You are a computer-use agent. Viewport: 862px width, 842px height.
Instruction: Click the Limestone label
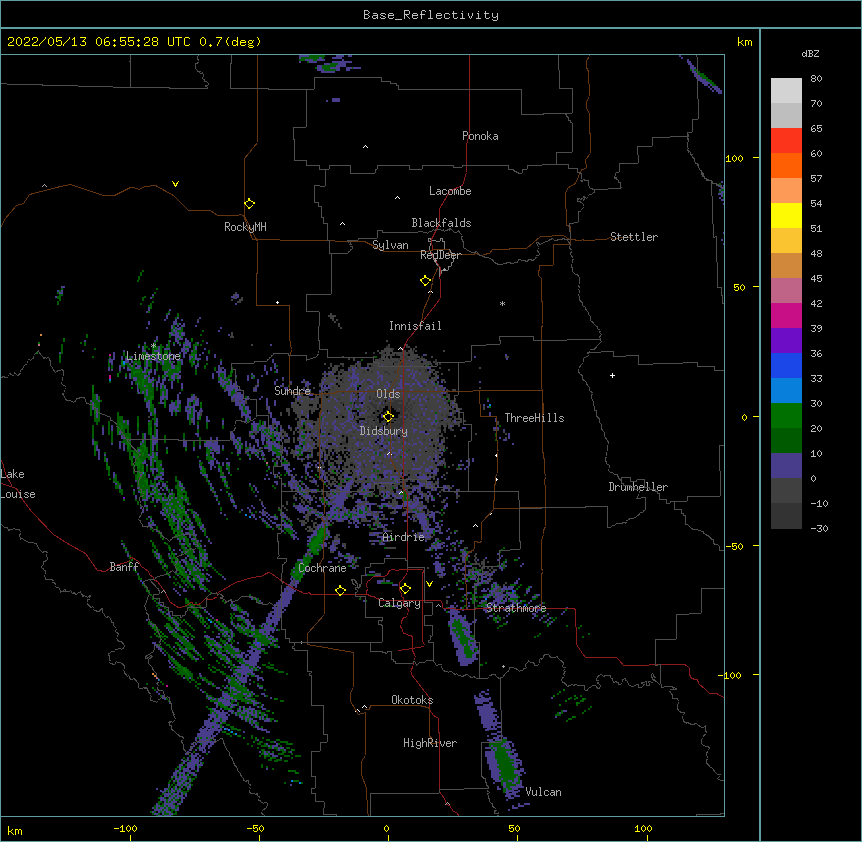tap(153, 356)
